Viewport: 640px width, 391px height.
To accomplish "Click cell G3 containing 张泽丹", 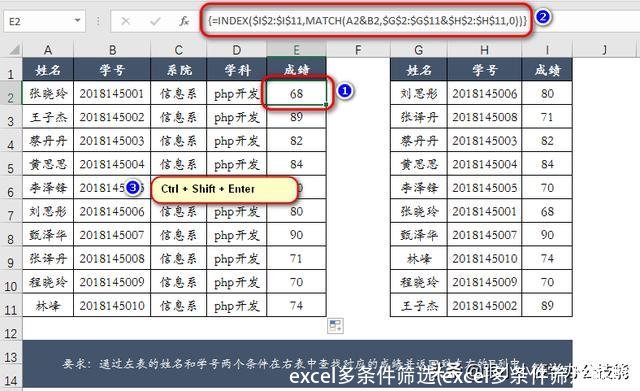I will pos(419,117).
